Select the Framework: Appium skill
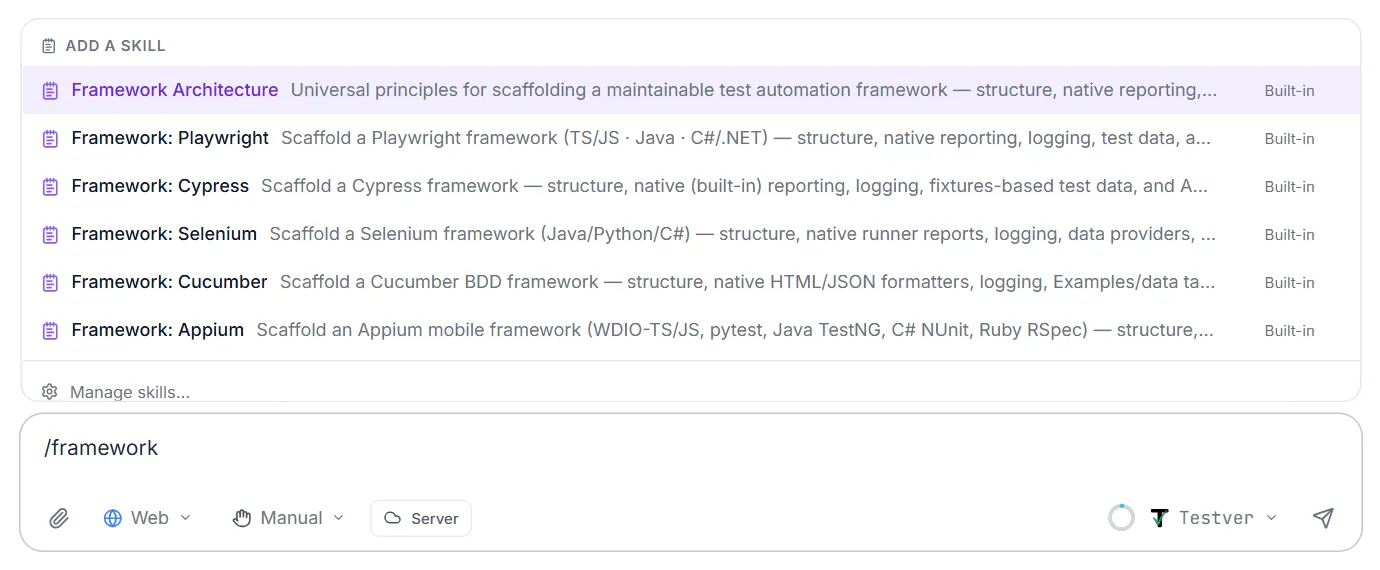The image size is (1380, 570). click(x=691, y=330)
